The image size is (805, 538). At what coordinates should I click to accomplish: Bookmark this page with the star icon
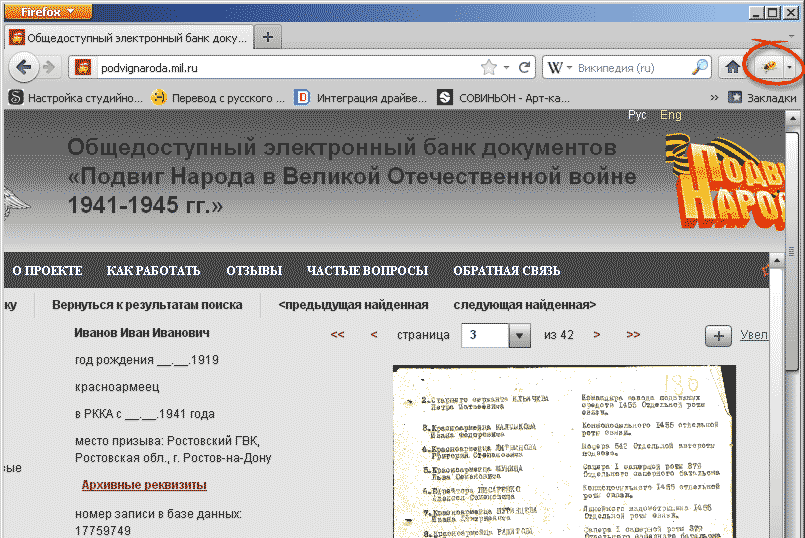[x=489, y=68]
